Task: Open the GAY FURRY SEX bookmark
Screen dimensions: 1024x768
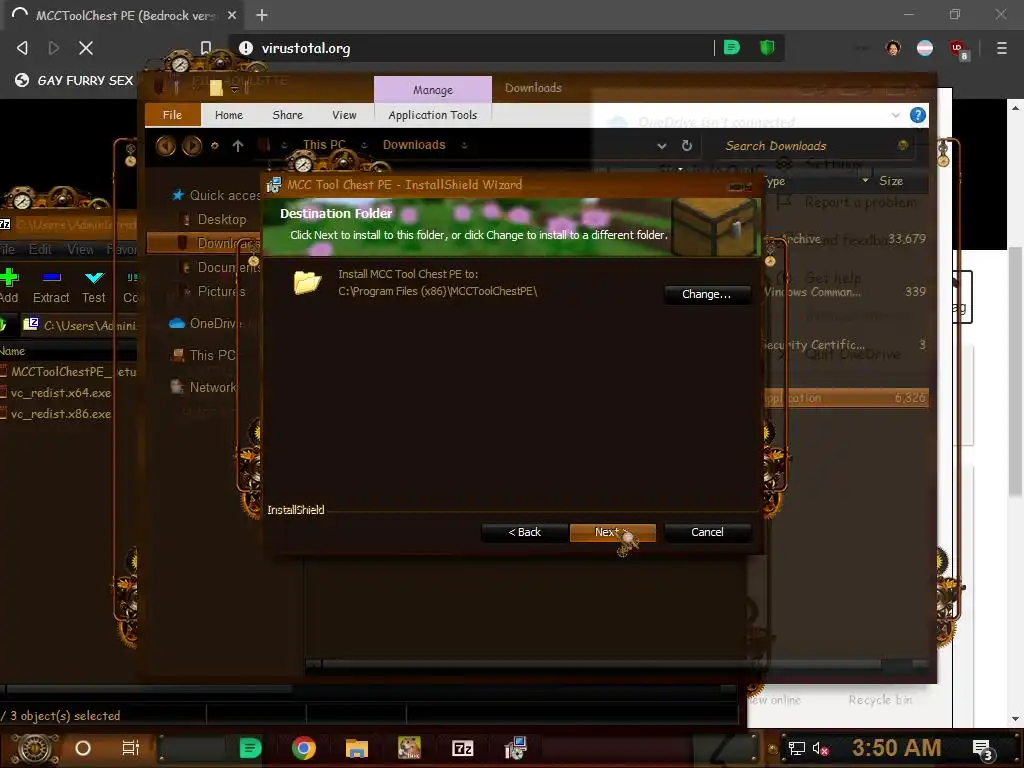Action: coord(74,80)
